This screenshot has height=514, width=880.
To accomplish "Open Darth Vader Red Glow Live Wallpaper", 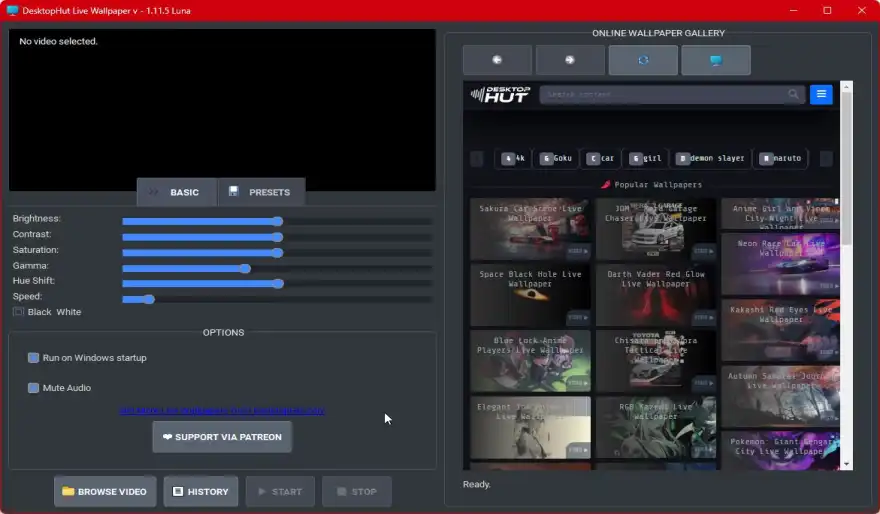I will point(656,295).
